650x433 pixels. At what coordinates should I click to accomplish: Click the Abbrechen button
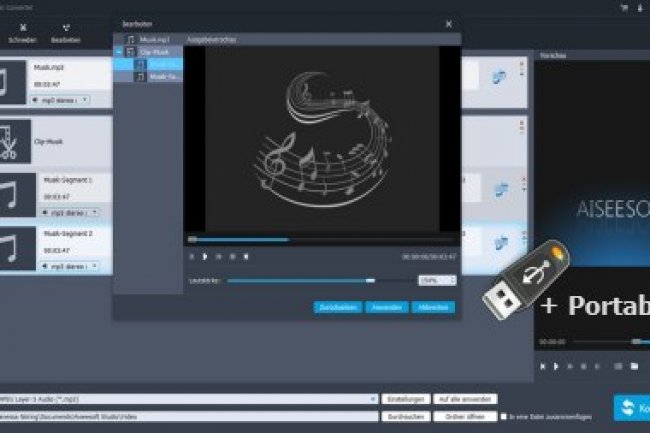click(433, 307)
